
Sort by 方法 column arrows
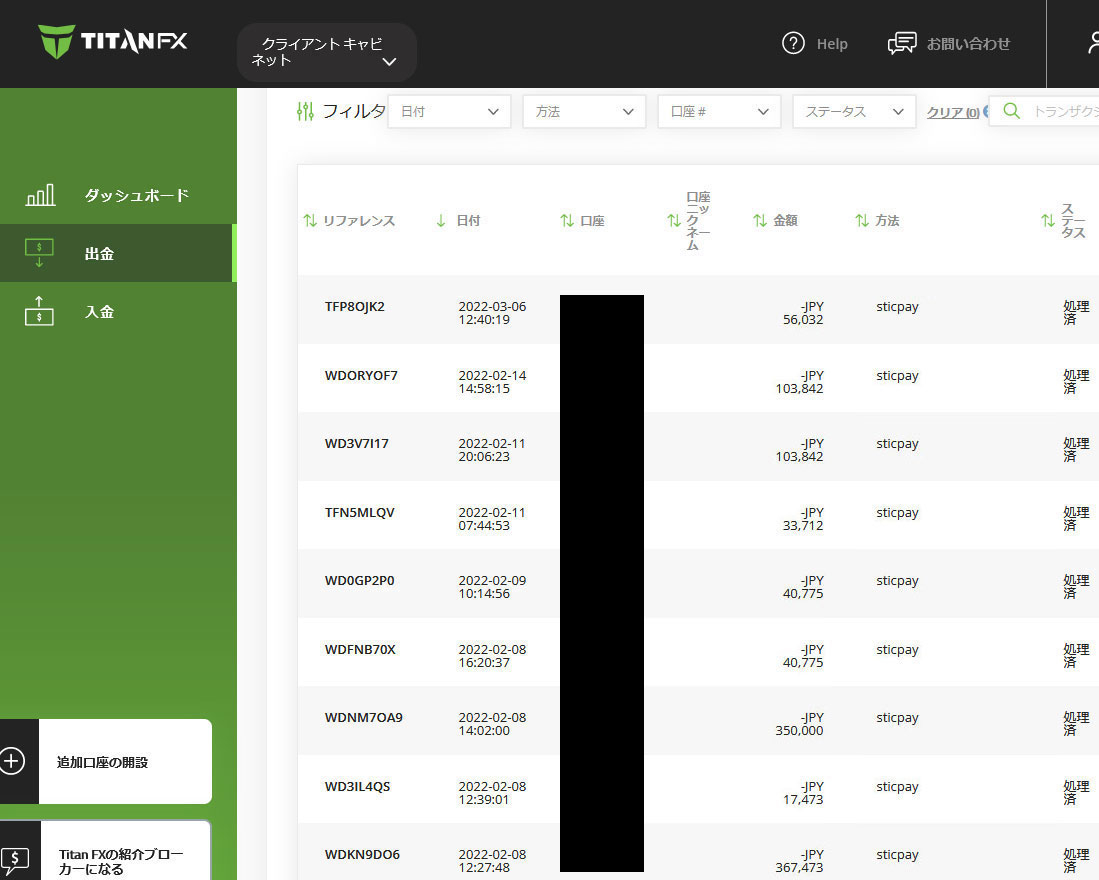tap(862, 221)
